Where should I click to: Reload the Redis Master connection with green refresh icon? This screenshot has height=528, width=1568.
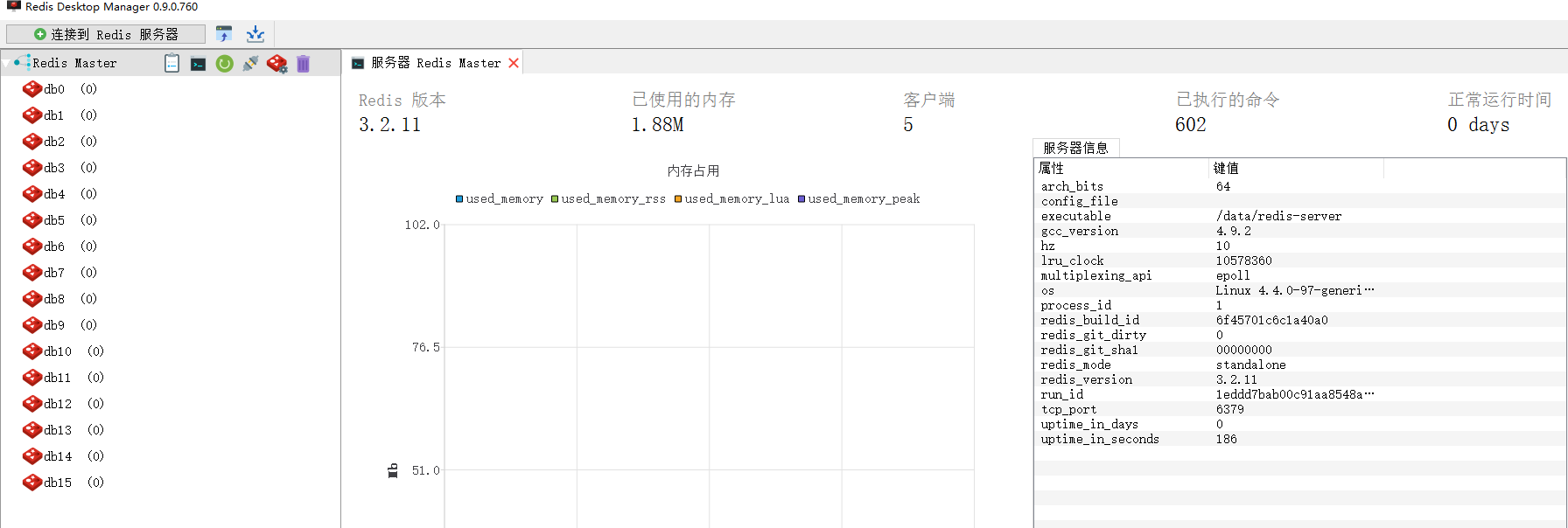tap(225, 64)
